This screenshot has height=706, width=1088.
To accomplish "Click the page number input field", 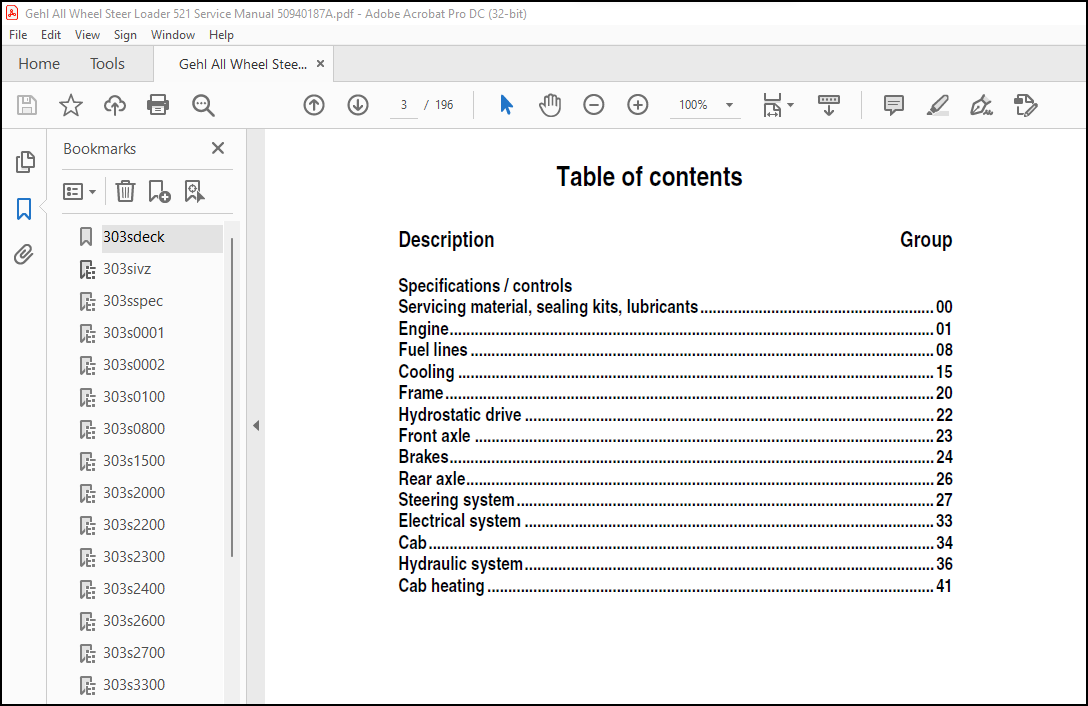I will click(x=404, y=105).
